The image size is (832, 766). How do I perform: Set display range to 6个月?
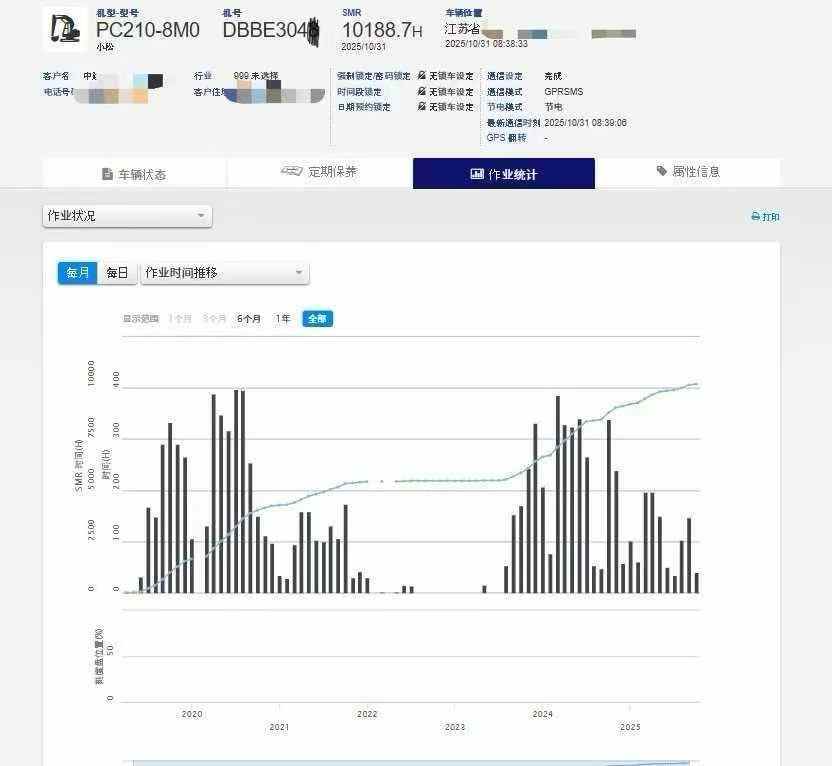coord(249,319)
